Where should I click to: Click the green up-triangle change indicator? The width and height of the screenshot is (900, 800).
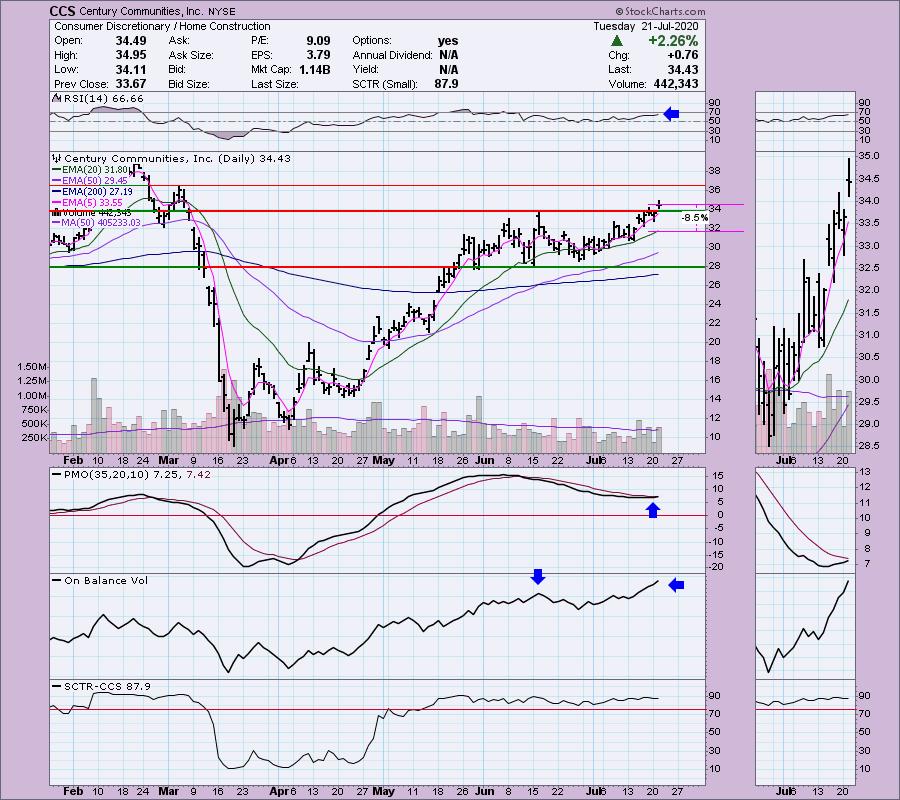tap(617, 41)
